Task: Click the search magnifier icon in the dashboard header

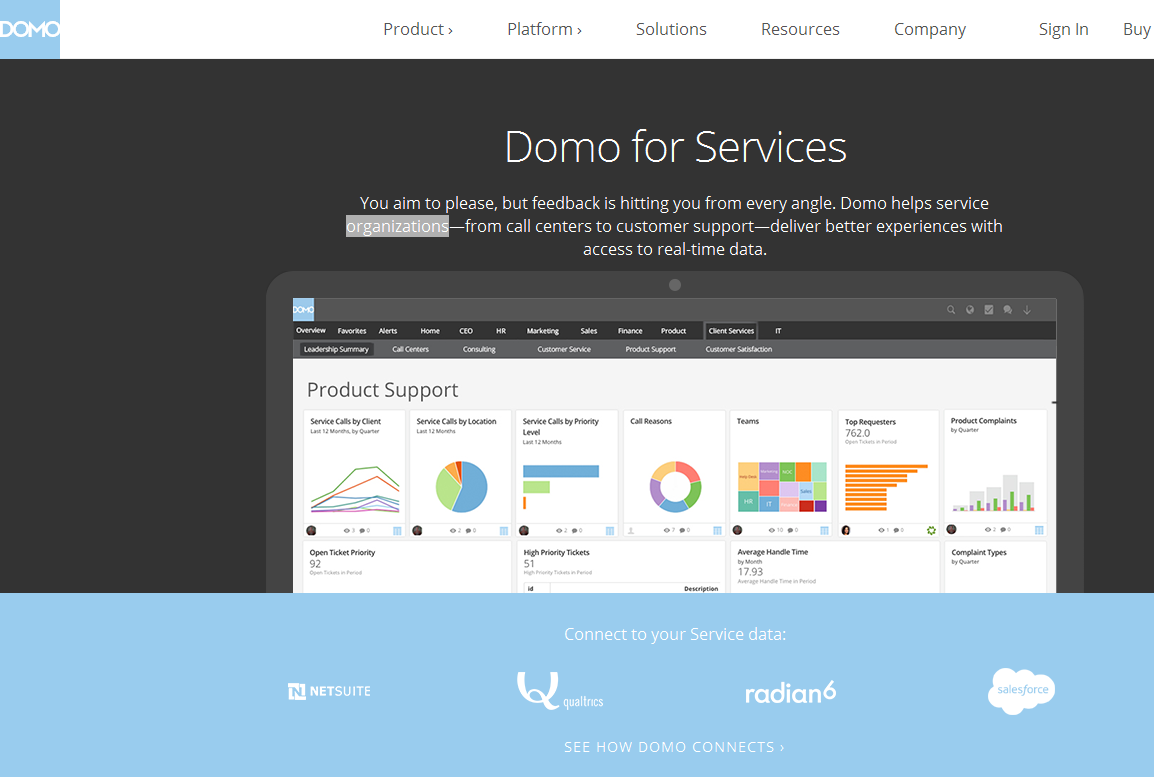Action: [951, 310]
